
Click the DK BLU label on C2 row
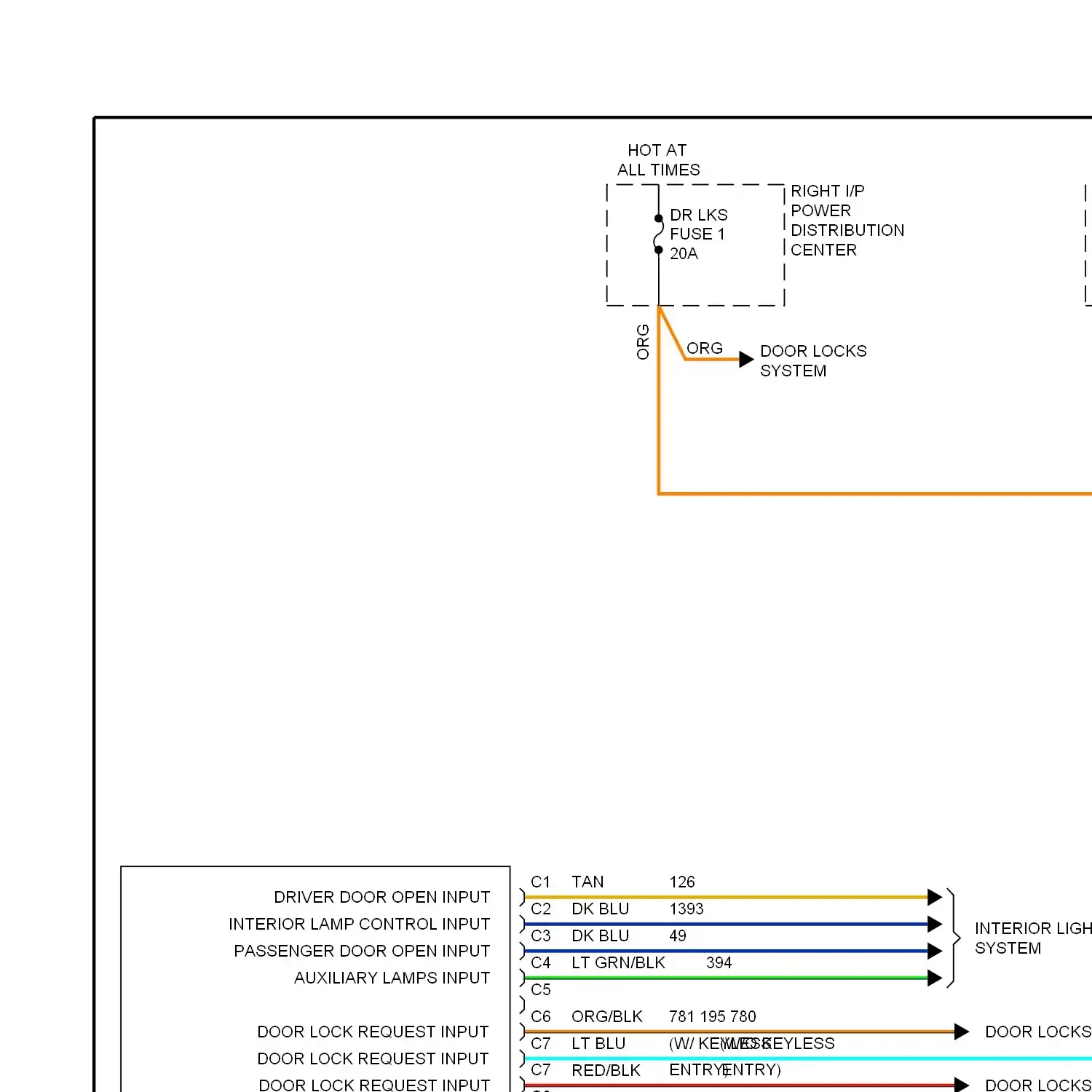(x=601, y=909)
